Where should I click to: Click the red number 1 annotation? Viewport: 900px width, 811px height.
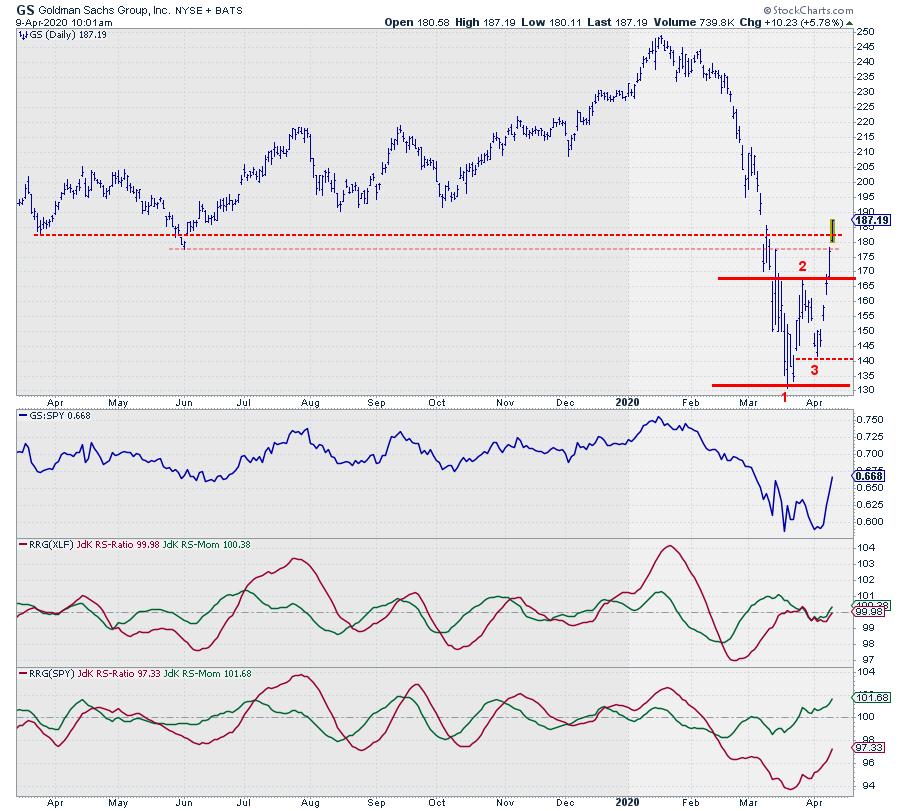click(784, 397)
